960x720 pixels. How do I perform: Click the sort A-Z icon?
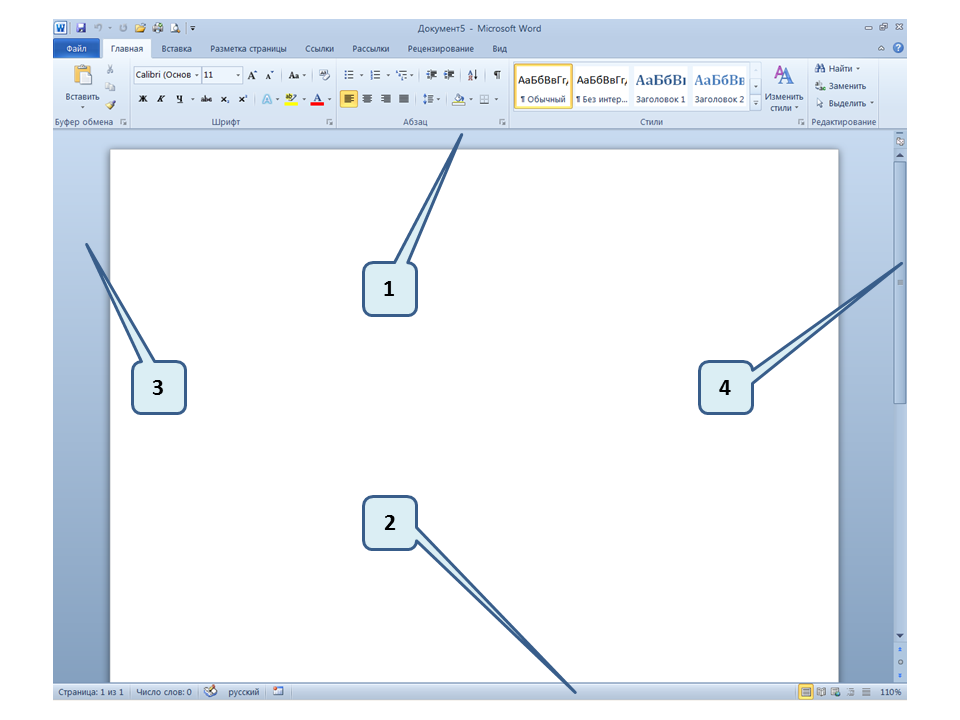[x=473, y=75]
